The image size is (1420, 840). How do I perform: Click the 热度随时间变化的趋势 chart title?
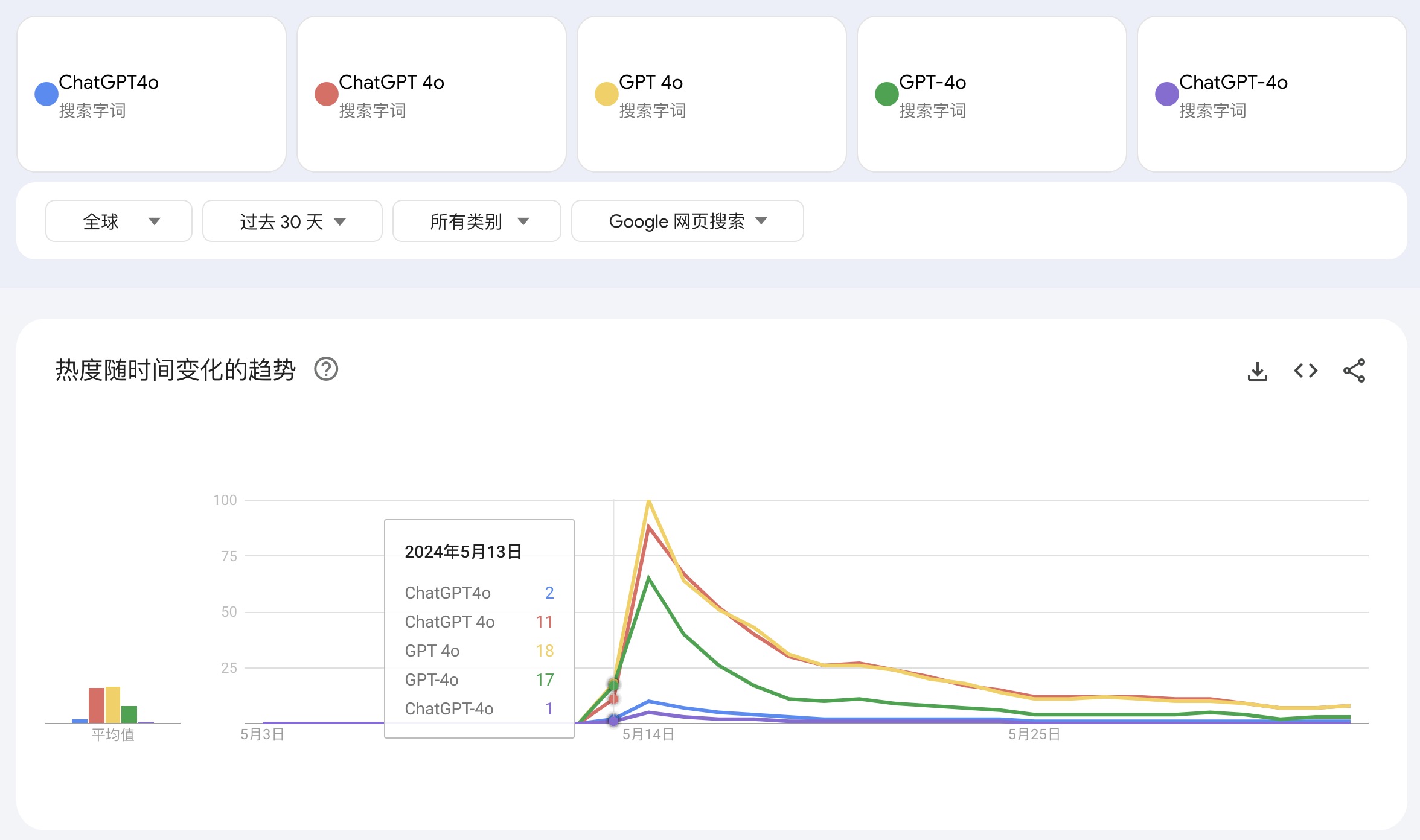[x=176, y=369]
